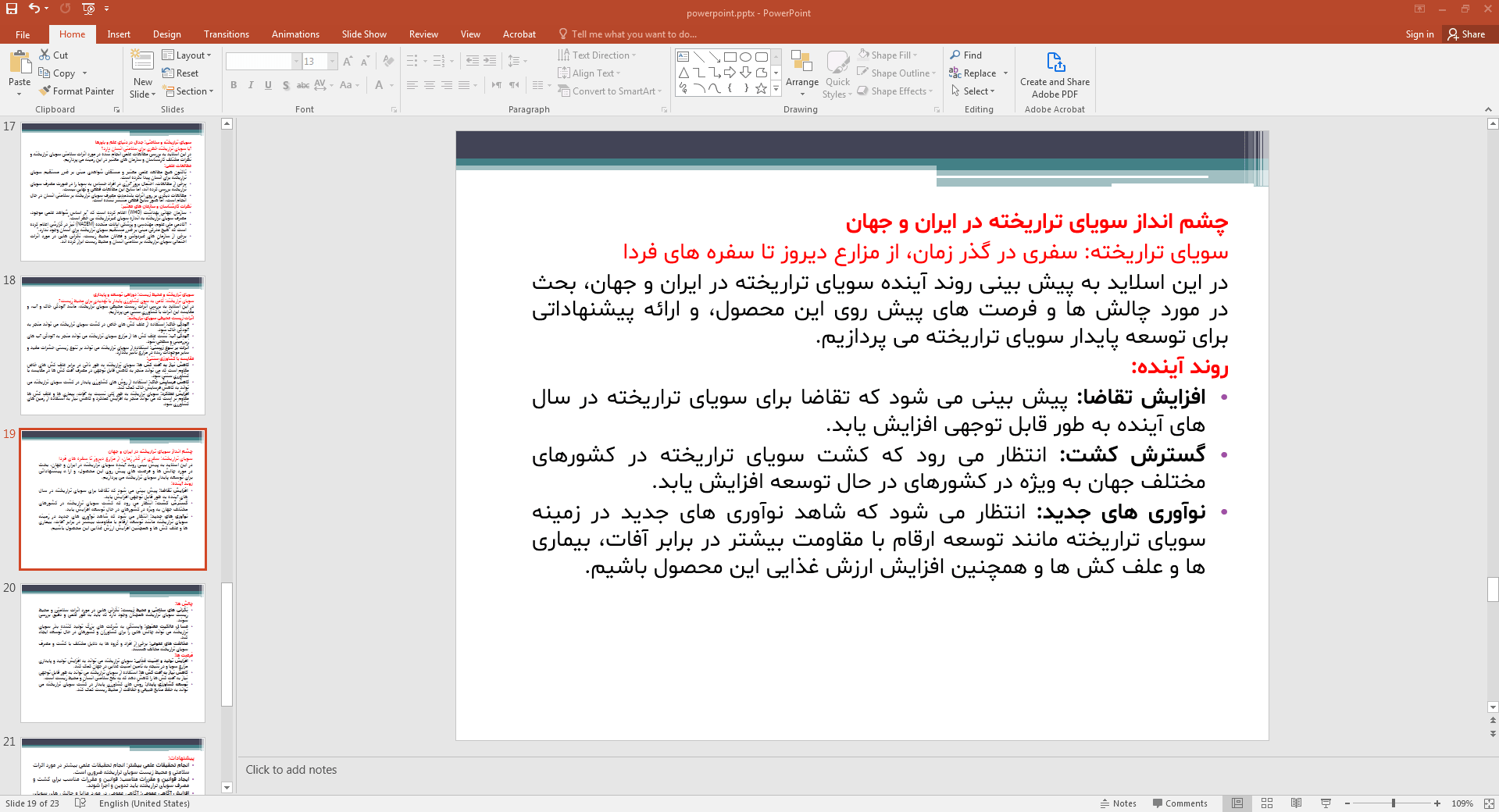The width and height of the screenshot is (1499, 812).
Task: Switch to the Transitions tab
Action: coord(226,34)
